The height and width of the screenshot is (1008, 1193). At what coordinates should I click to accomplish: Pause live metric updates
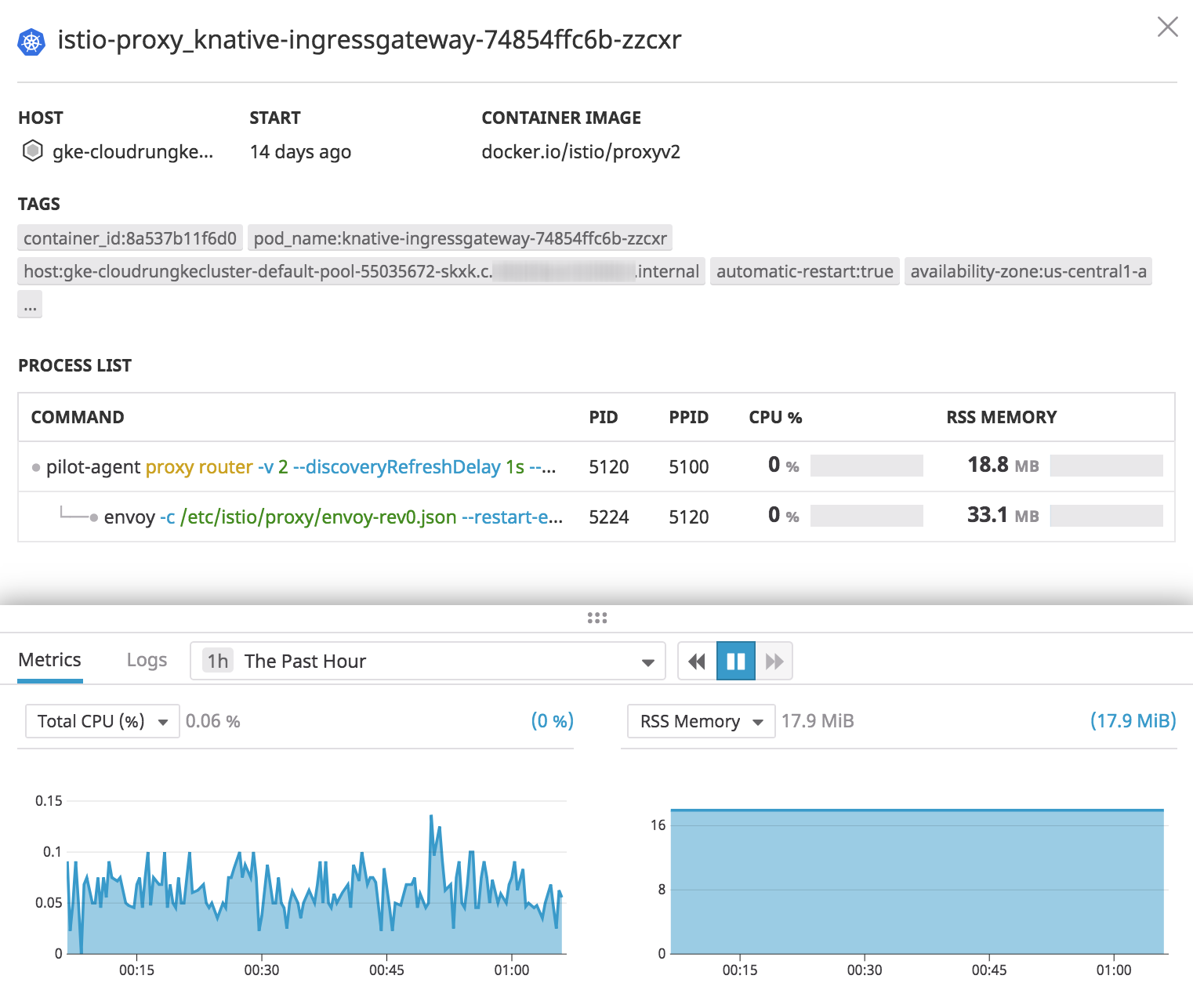click(x=735, y=661)
